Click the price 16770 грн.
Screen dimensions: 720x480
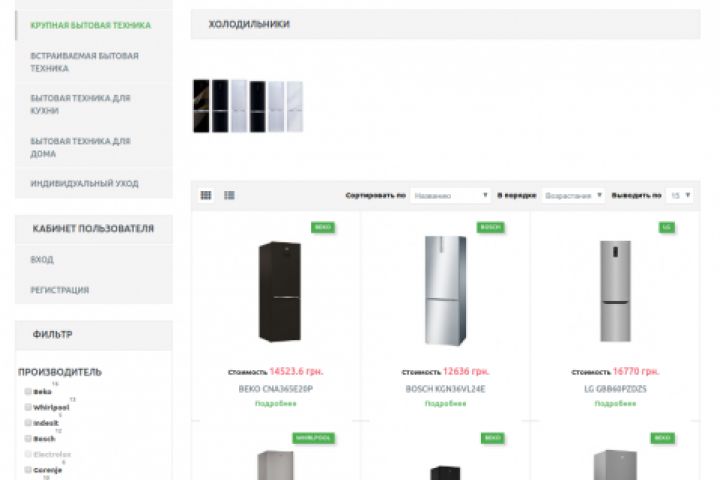click(x=636, y=371)
